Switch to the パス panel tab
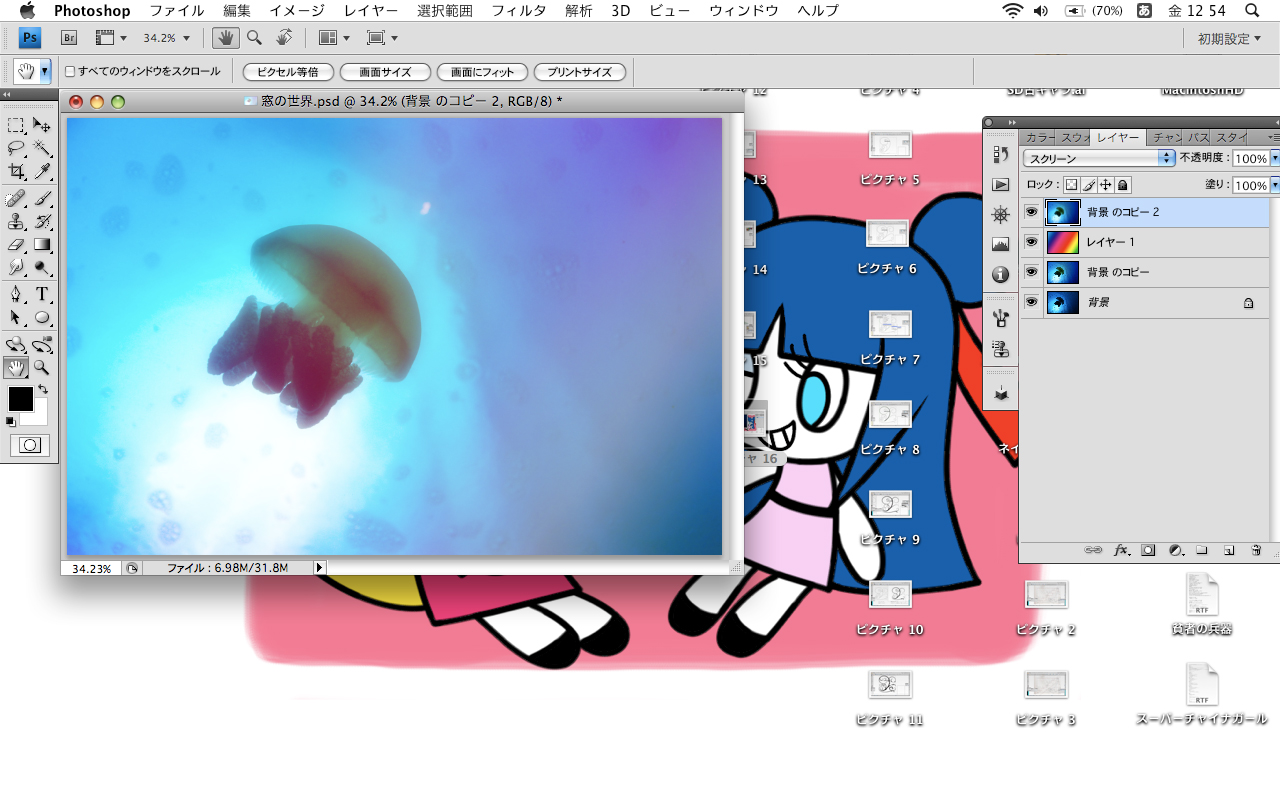Viewport: 1280px width, 800px height. 1198,137
